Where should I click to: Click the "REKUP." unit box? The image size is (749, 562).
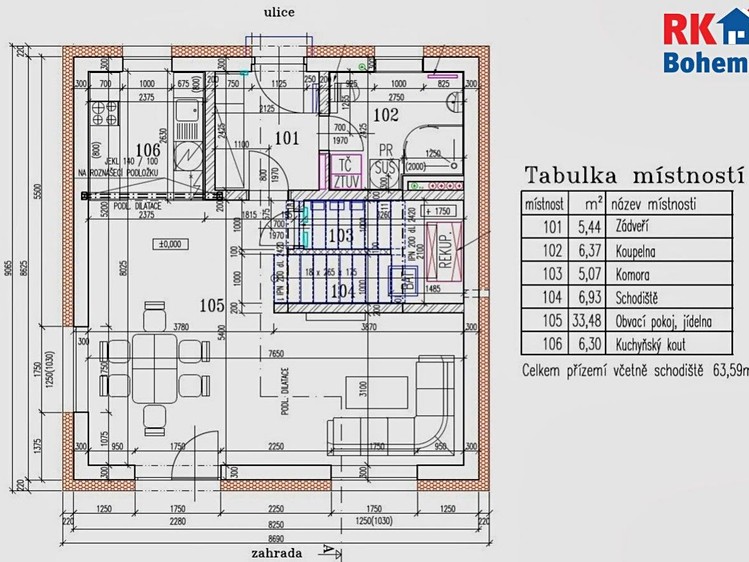(444, 251)
